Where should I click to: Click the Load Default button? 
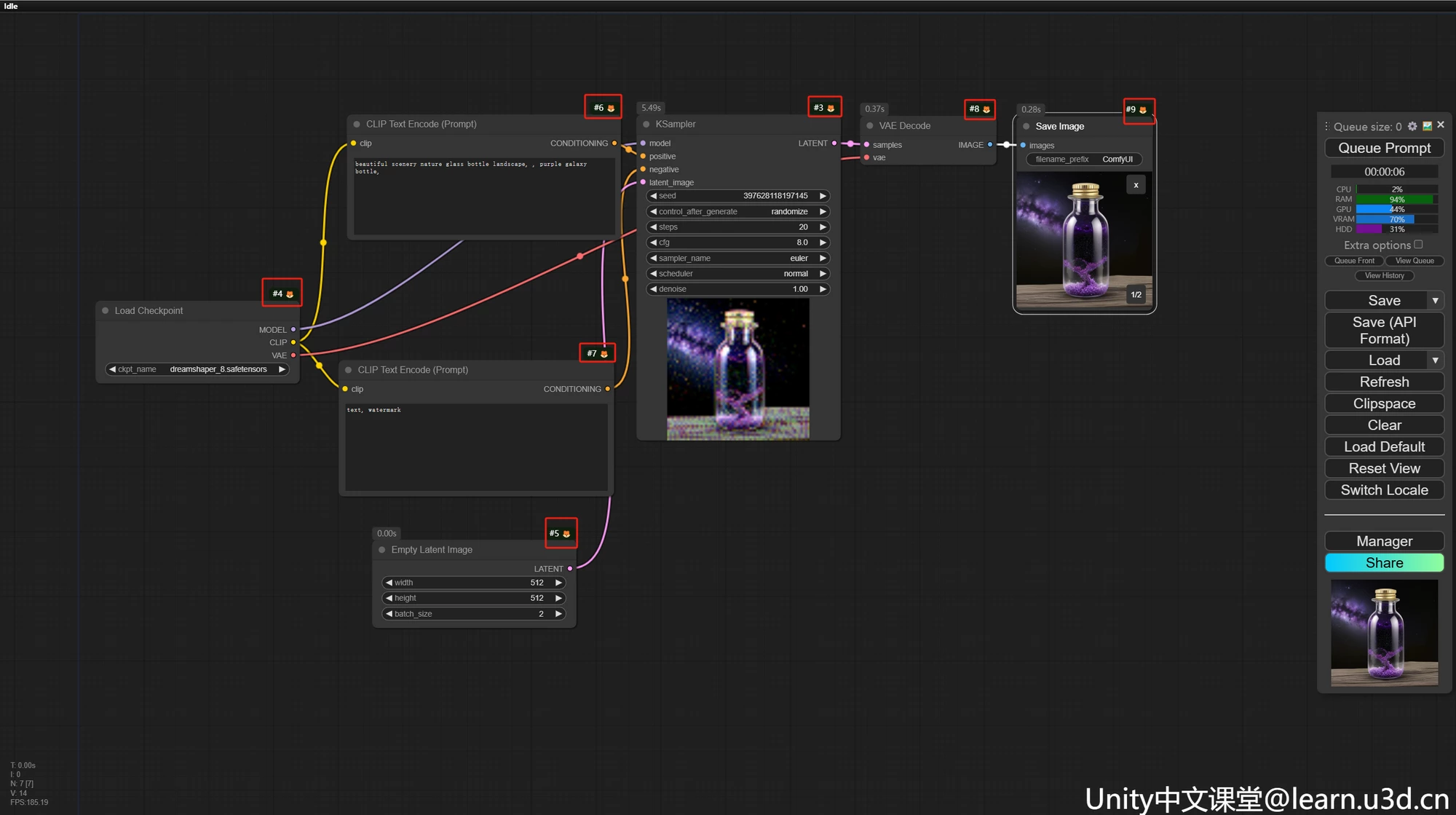[1384, 446]
